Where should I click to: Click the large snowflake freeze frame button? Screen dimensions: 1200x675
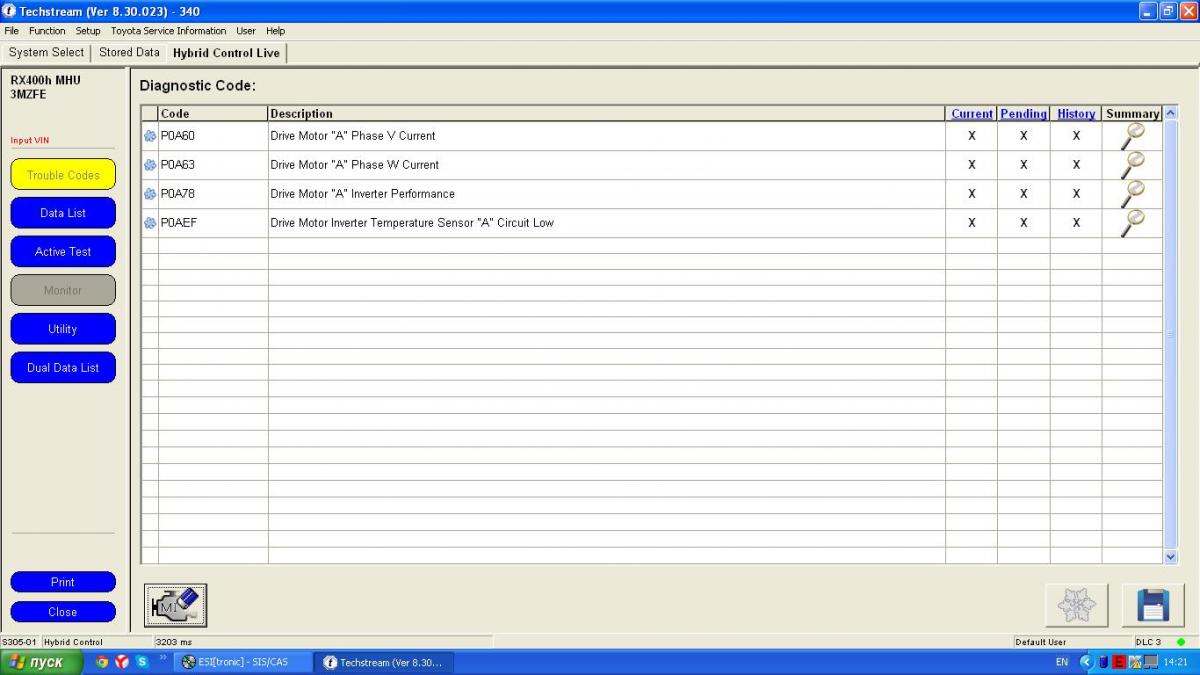1076,605
